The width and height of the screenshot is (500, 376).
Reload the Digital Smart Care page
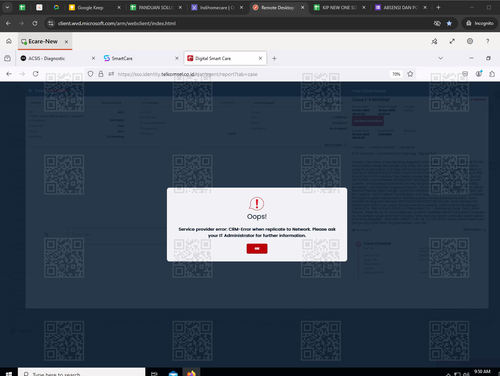(x=36, y=74)
